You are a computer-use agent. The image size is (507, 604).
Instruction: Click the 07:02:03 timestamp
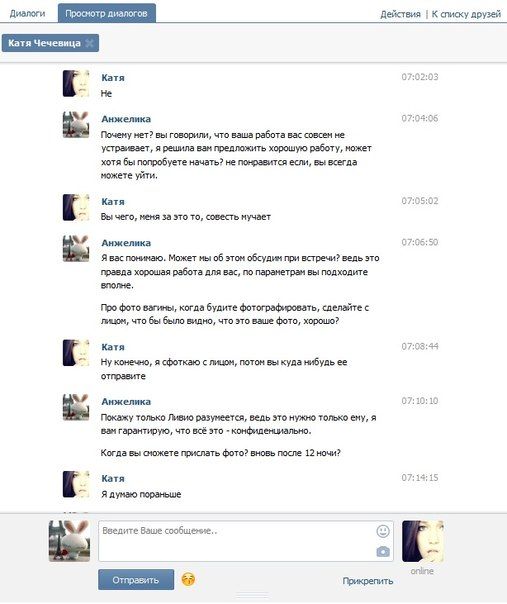coord(420,77)
